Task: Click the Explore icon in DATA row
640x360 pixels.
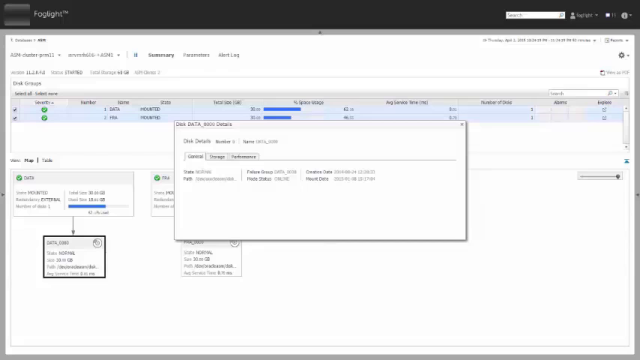Action: pyautogui.click(x=604, y=109)
